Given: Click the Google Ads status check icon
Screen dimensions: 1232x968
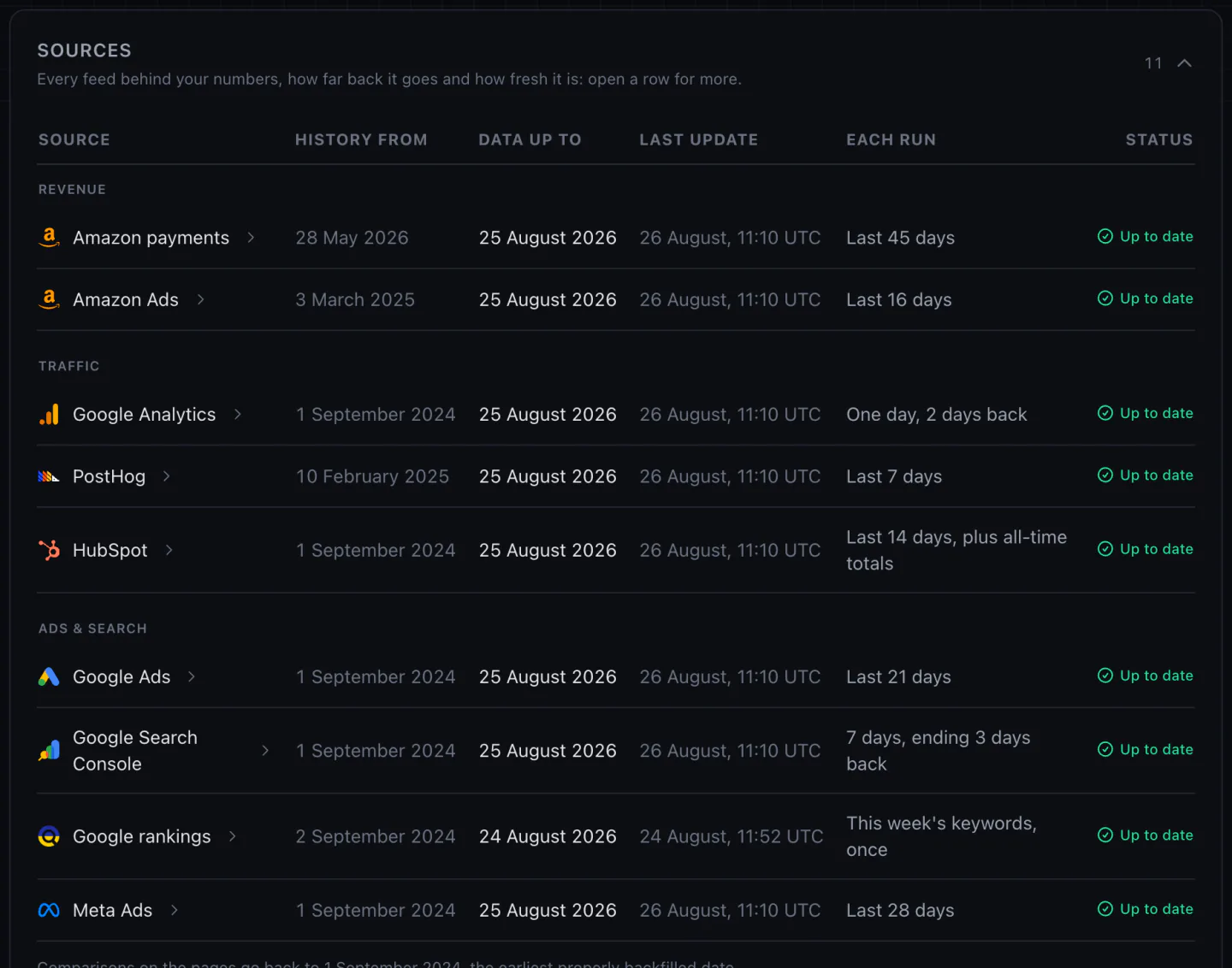Looking at the screenshot, I should pyautogui.click(x=1105, y=676).
